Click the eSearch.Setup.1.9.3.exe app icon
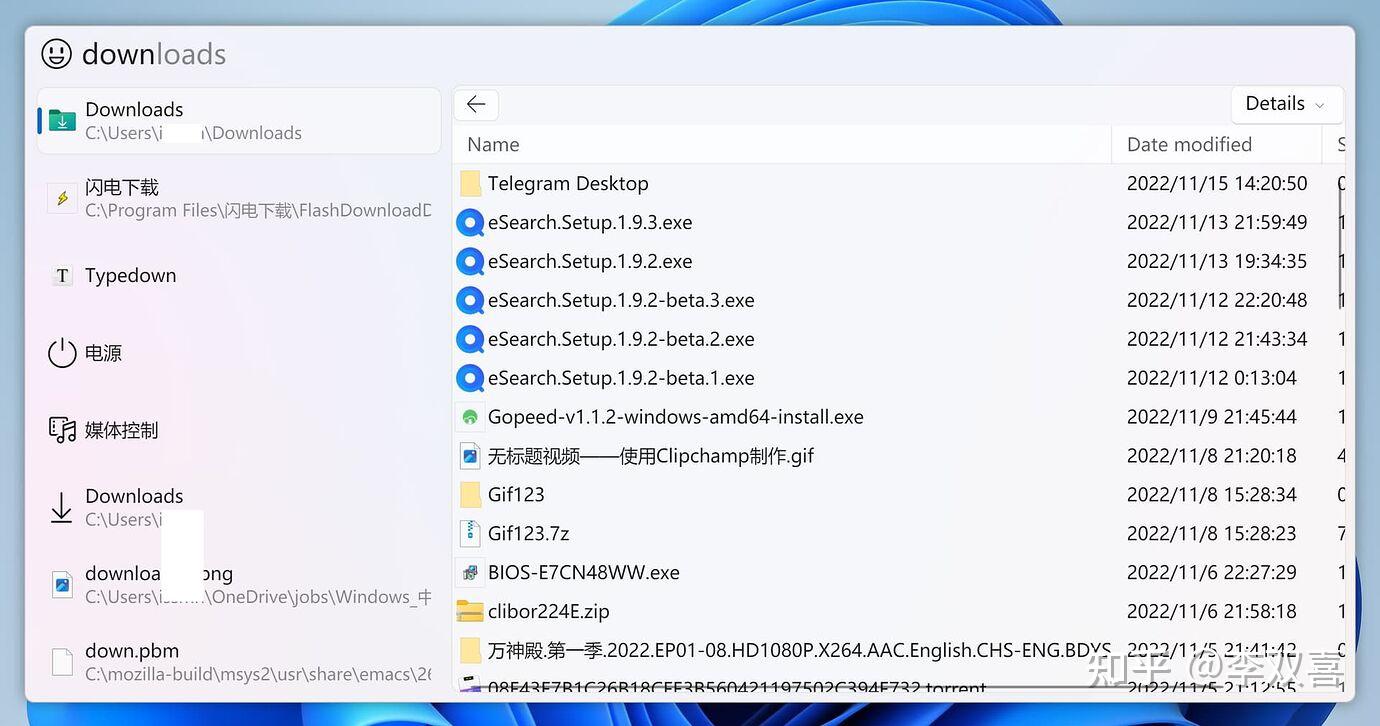The image size is (1380, 726). tap(470, 222)
